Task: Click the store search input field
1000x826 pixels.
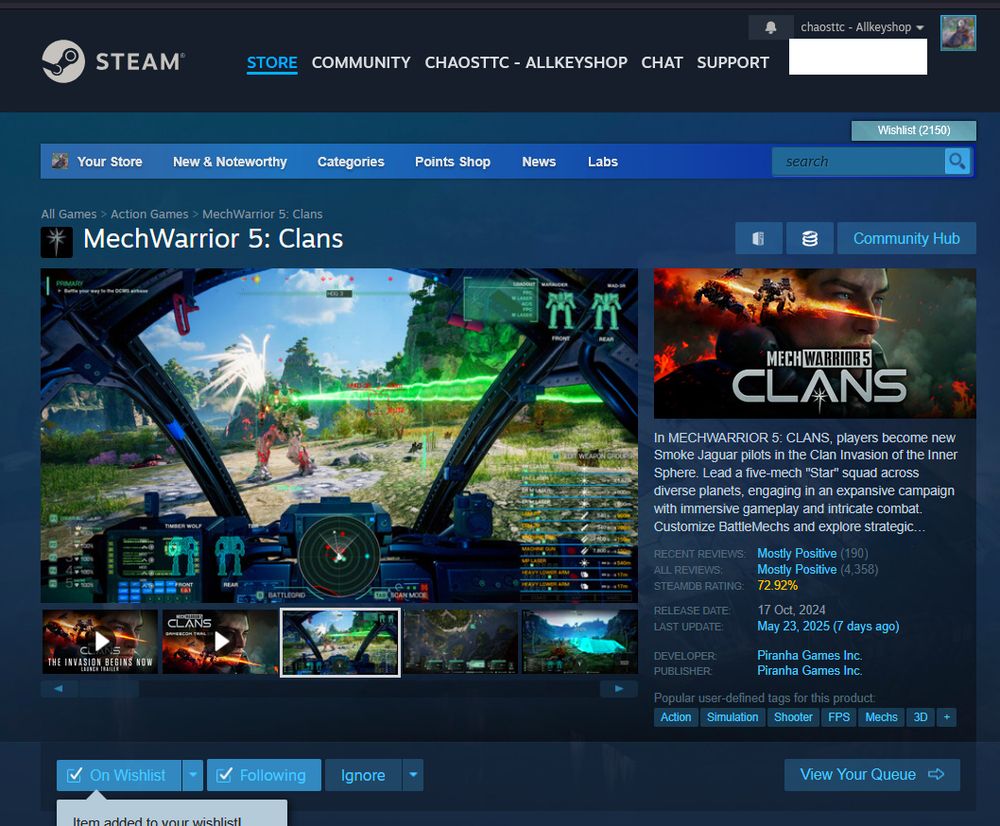Action: (x=858, y=161)
